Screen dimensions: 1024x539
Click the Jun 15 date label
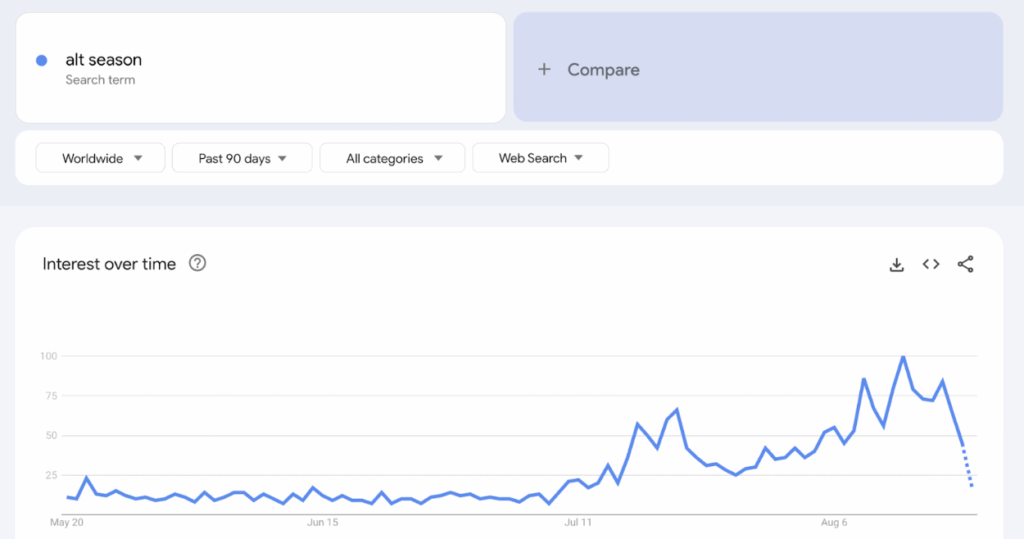point(323,522)
